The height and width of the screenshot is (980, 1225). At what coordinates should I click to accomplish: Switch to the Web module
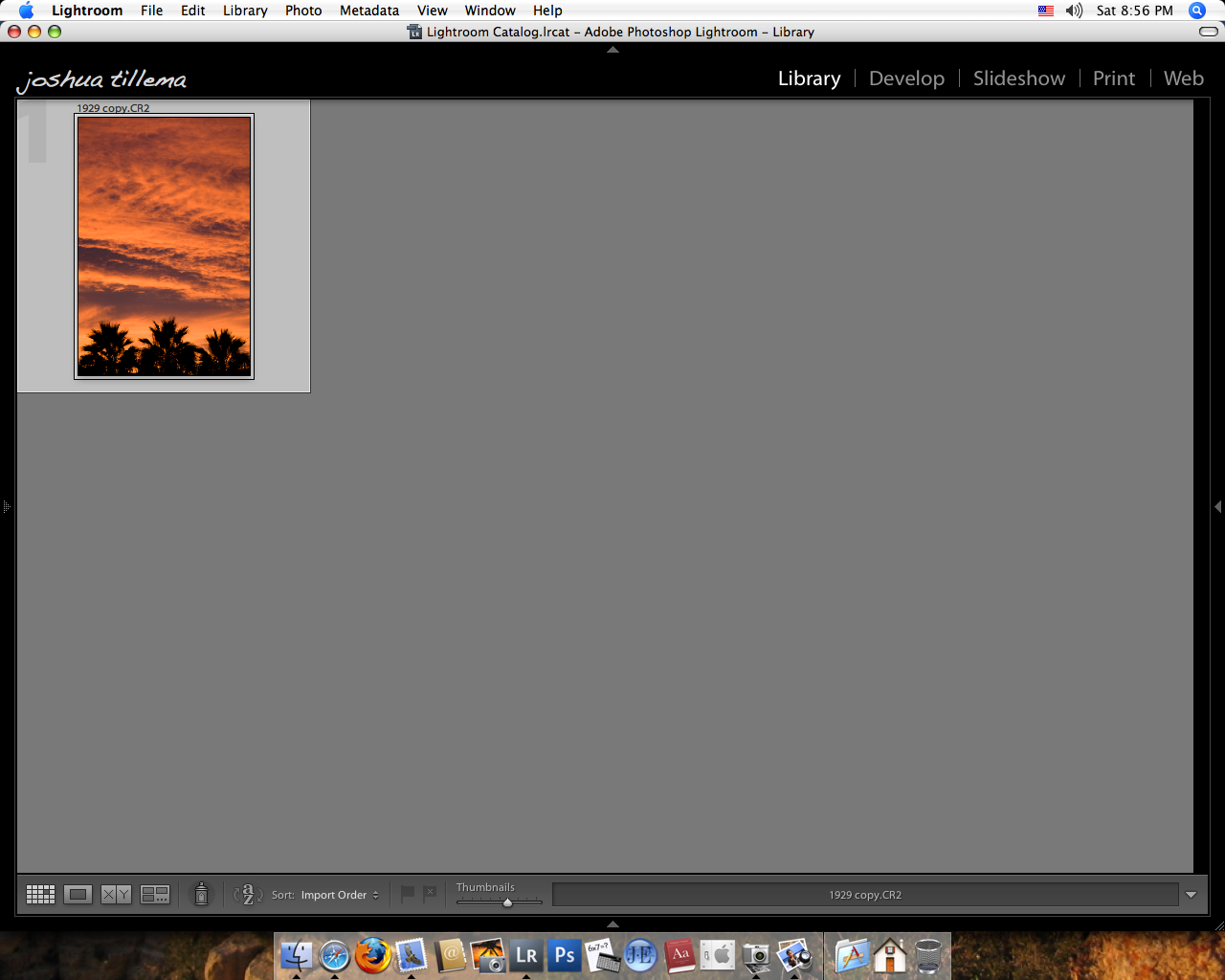point(1184,78)
